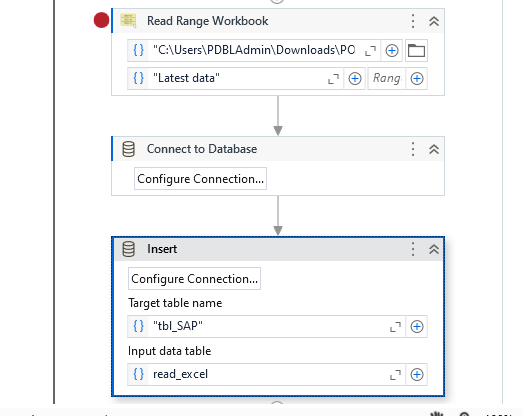Open expression editor for "tbl_SAP" field

395,327
